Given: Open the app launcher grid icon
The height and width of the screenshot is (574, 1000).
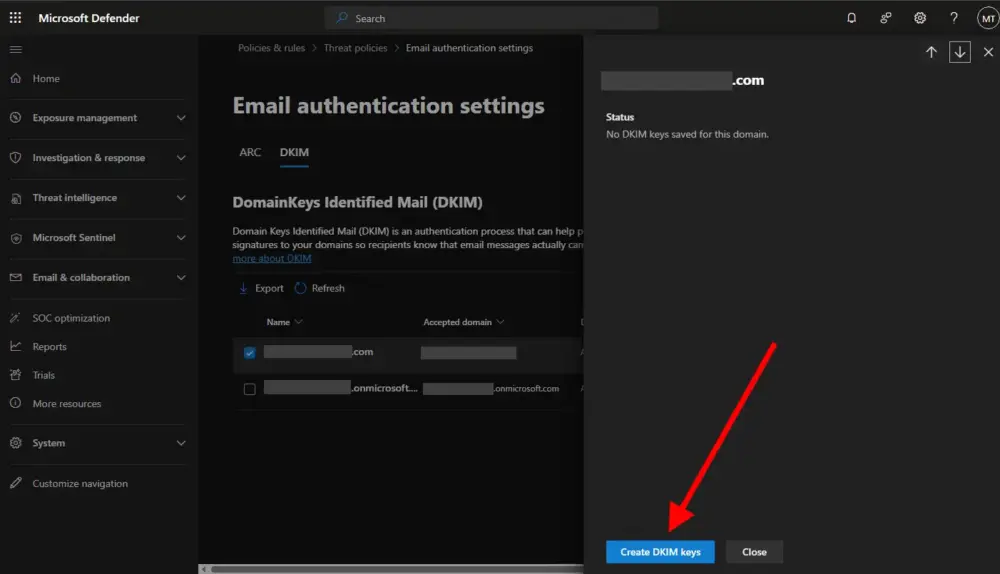Looking at the screenshot, I should pos(15,18).
